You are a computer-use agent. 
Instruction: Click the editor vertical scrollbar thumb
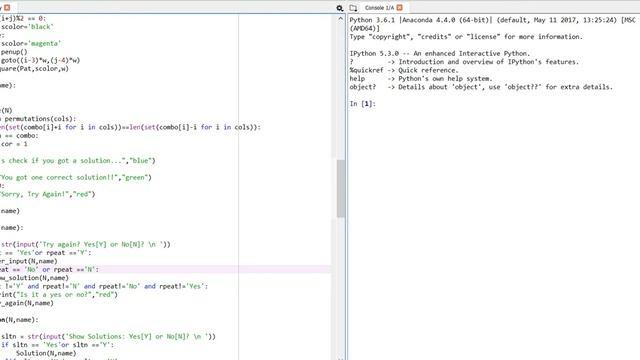click(x=340, y=189)
